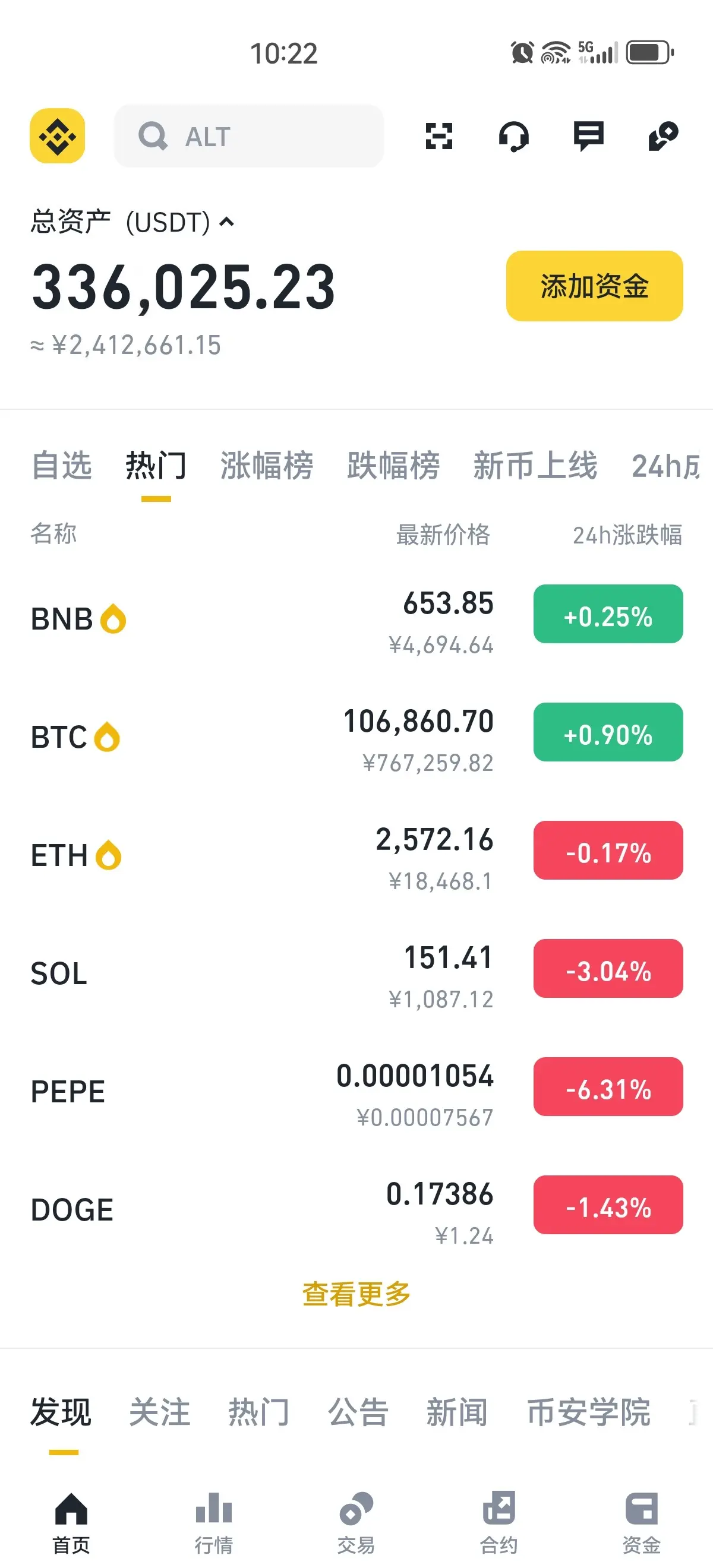The height and width of the screenshot is (1568, 713).
Task: Switch to the 跌幅榜 tab
Action: click(x=393, y=466)
